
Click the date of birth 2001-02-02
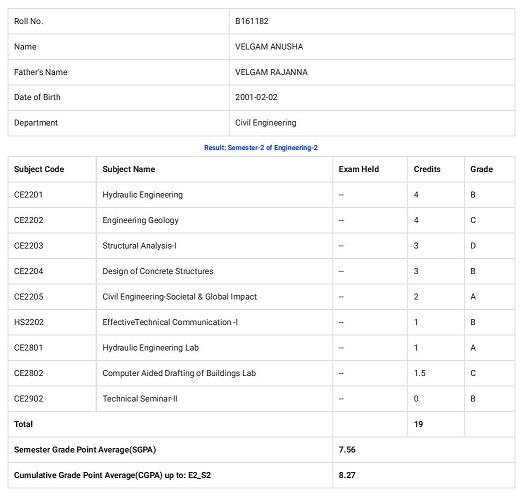256,97
